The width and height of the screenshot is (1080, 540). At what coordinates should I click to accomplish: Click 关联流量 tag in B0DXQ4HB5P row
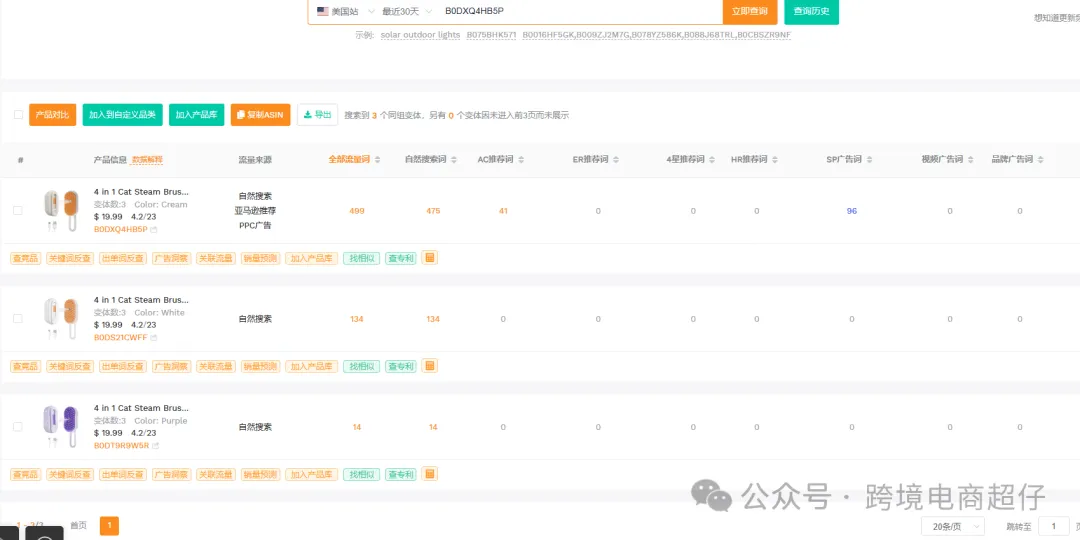[x=216, y=258]
